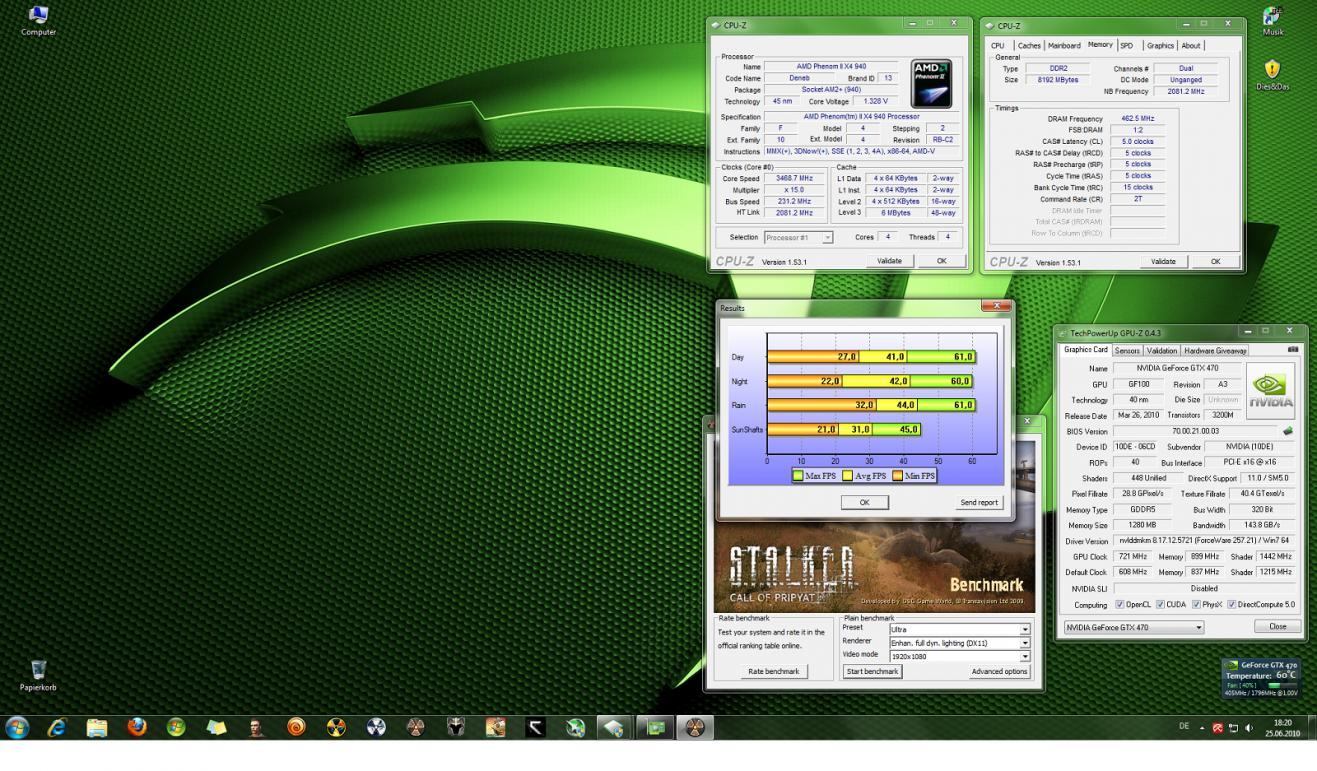1317x771 pixels.
Task: Click OK in the CPU-Z processor window
Action: (941, 260)
